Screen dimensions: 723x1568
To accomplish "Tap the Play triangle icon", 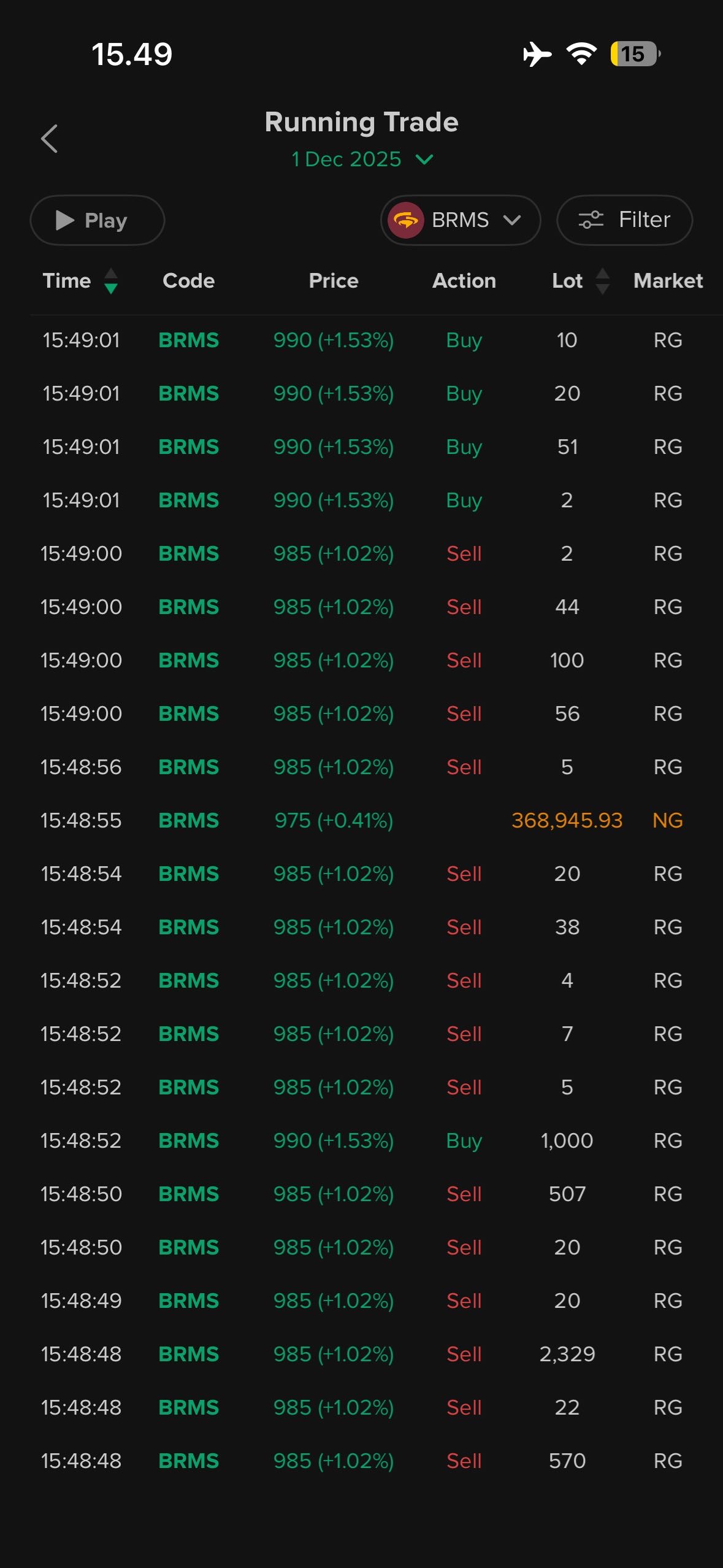I will pyautogui.click(x=64, y=220).
